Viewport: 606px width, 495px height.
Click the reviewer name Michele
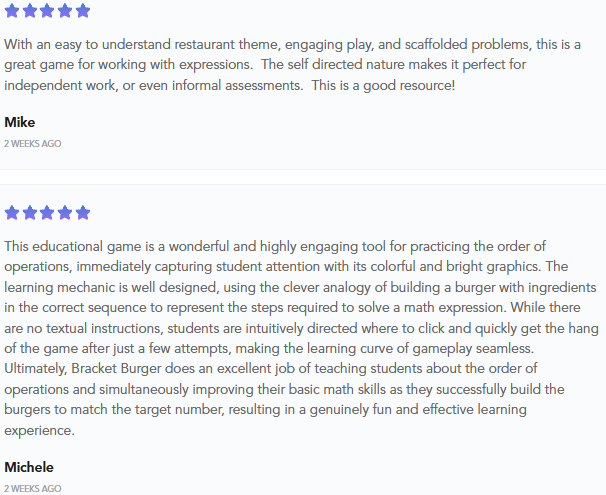coord(29,467)
